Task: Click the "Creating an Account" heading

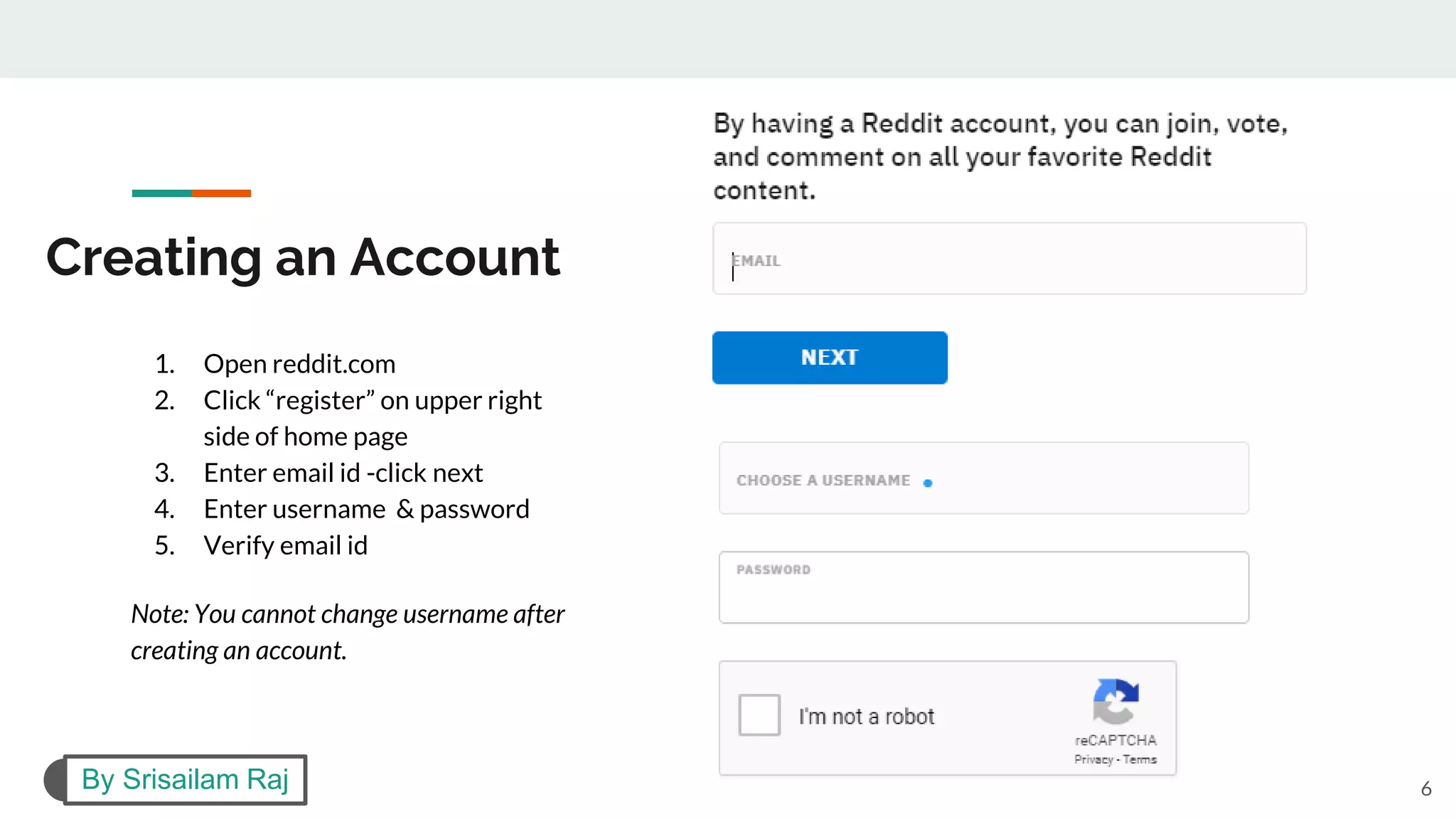Action: click(303, 257)
